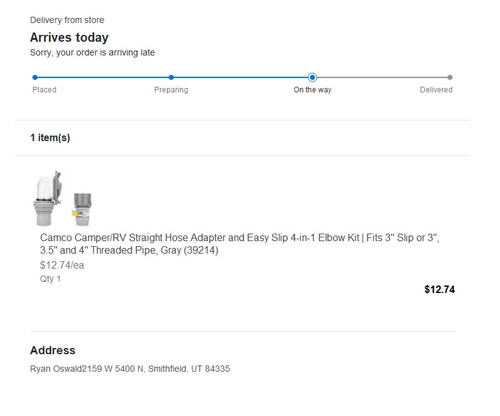This screenshot has height=416, width=500.
Task: Click the Smithfield, UT delivery address
Action: click(x=130, y=369)
